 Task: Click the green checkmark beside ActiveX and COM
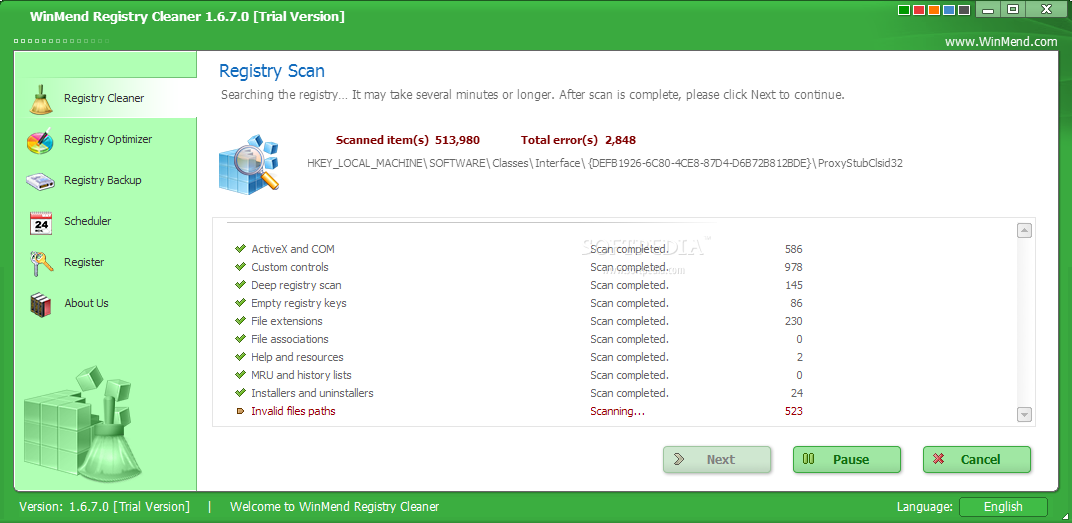pyautogui.click(x=240, y=249)
